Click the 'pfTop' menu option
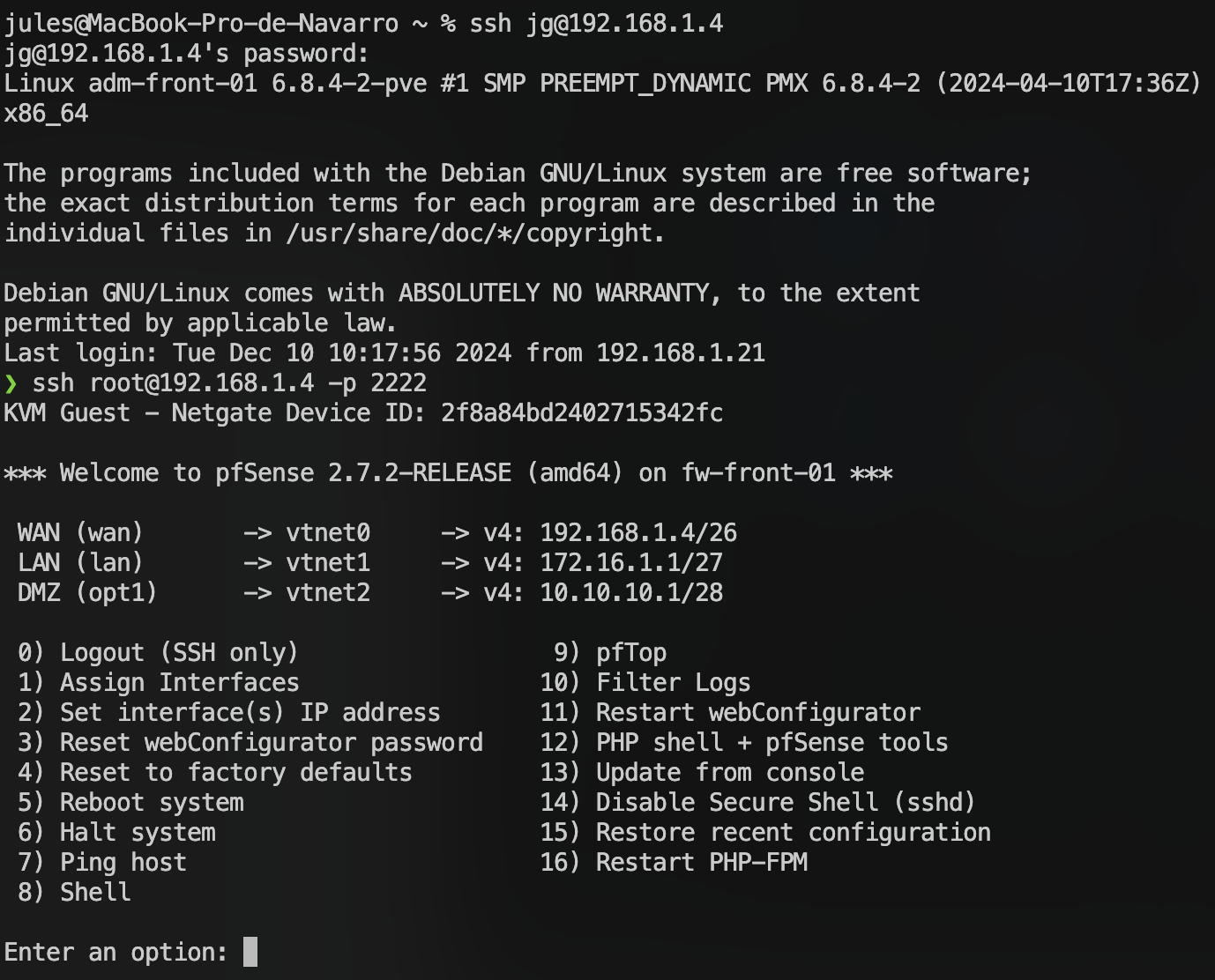Viewport: 1215px width, 980px height. 631,653
